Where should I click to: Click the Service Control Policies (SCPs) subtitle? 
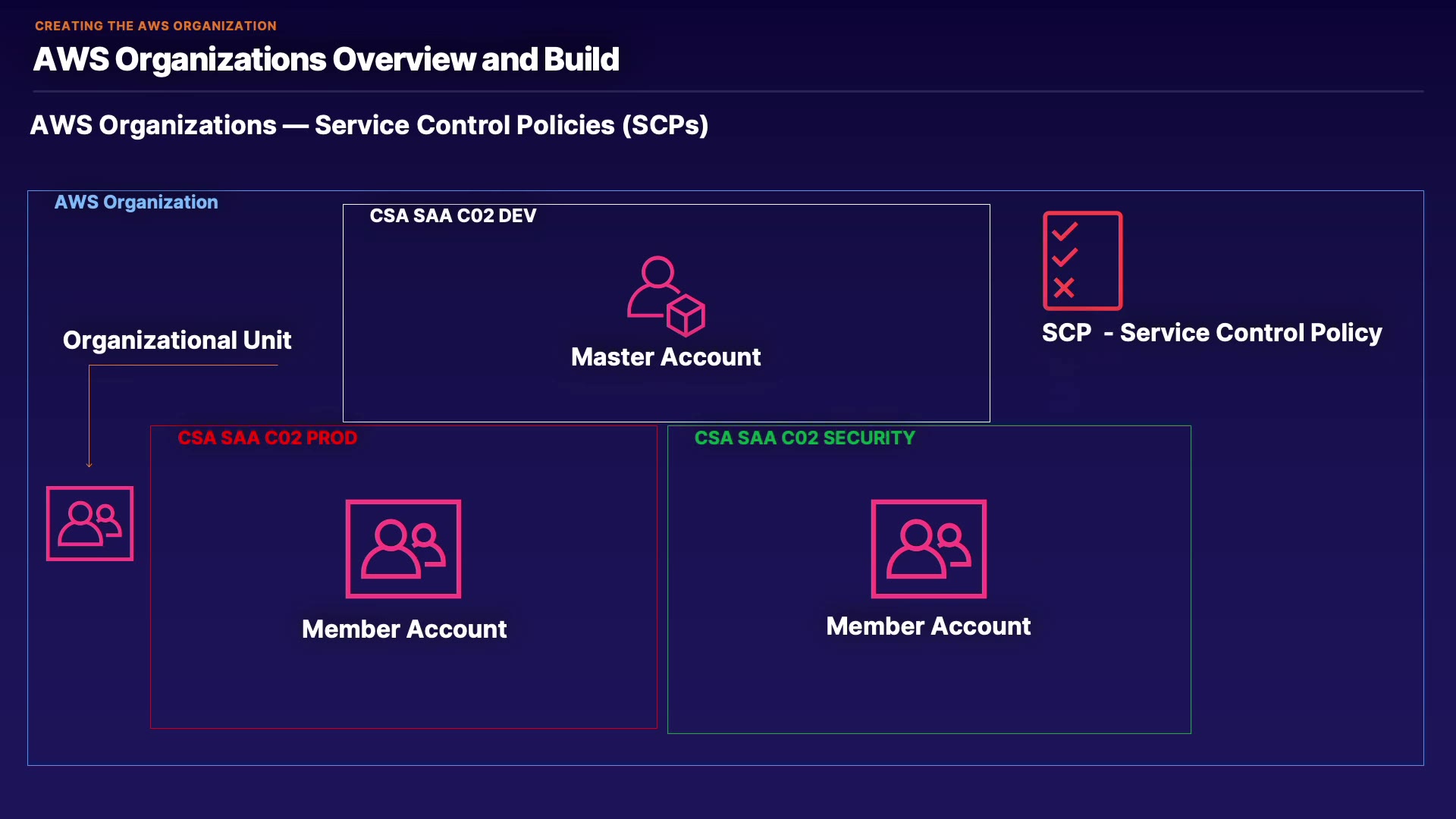point(369,125)
